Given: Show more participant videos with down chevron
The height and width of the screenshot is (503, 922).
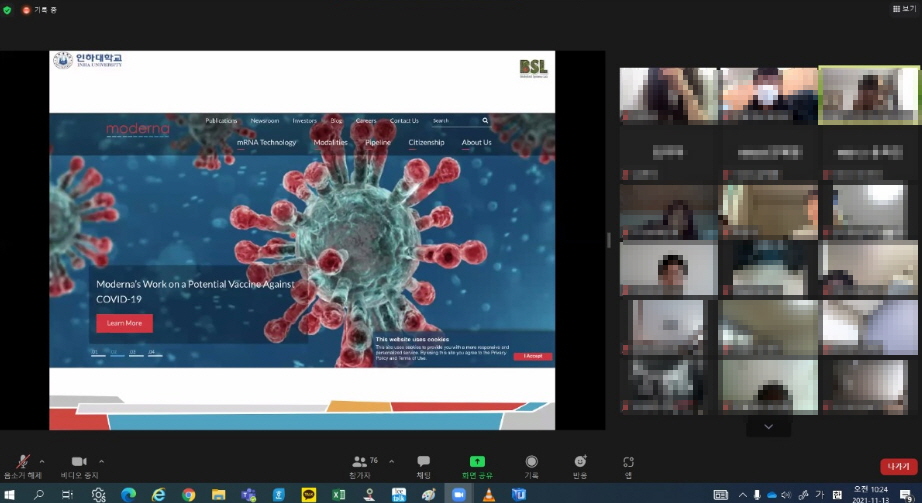Looking at the screenshot, I should point(769,427).
